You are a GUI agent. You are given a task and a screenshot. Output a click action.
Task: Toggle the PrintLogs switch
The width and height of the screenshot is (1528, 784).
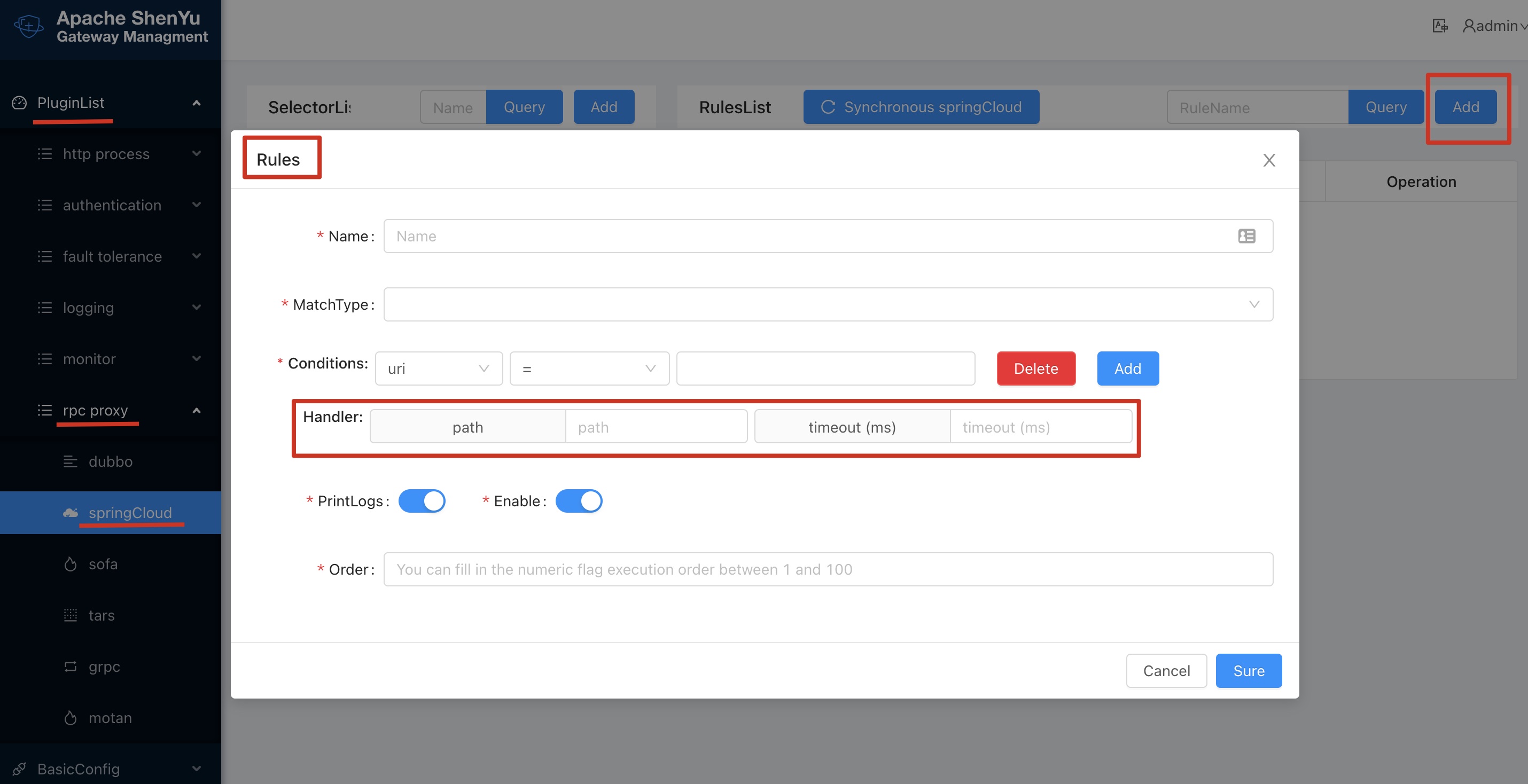pyautogui.click(x=422, y=501)
